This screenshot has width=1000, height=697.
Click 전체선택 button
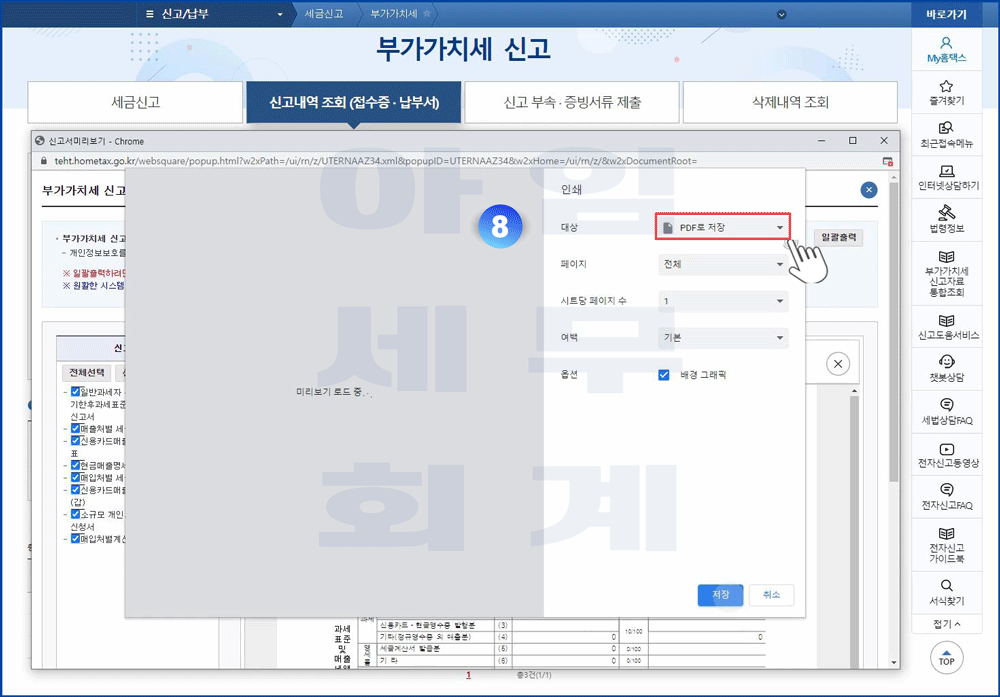tap(87, 372)
